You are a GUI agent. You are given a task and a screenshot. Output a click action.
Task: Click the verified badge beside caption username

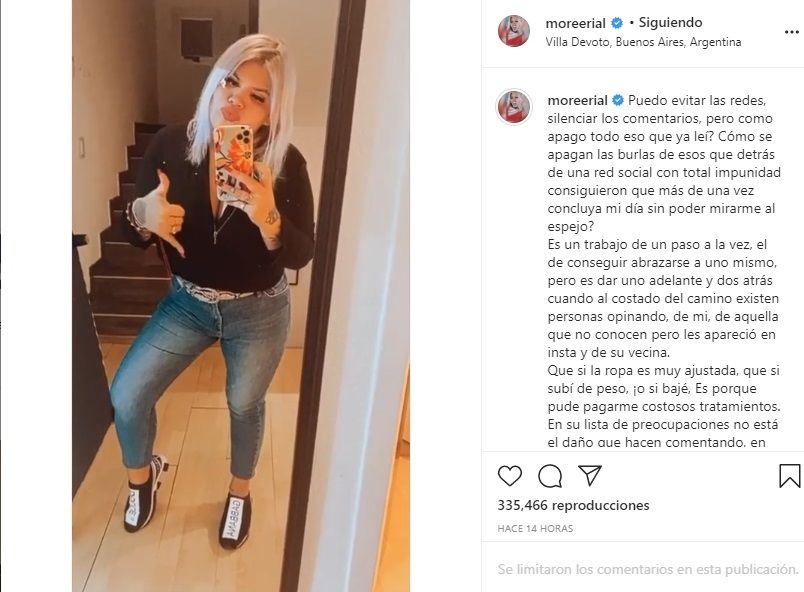pyautogui.click(x=618, y=100)
